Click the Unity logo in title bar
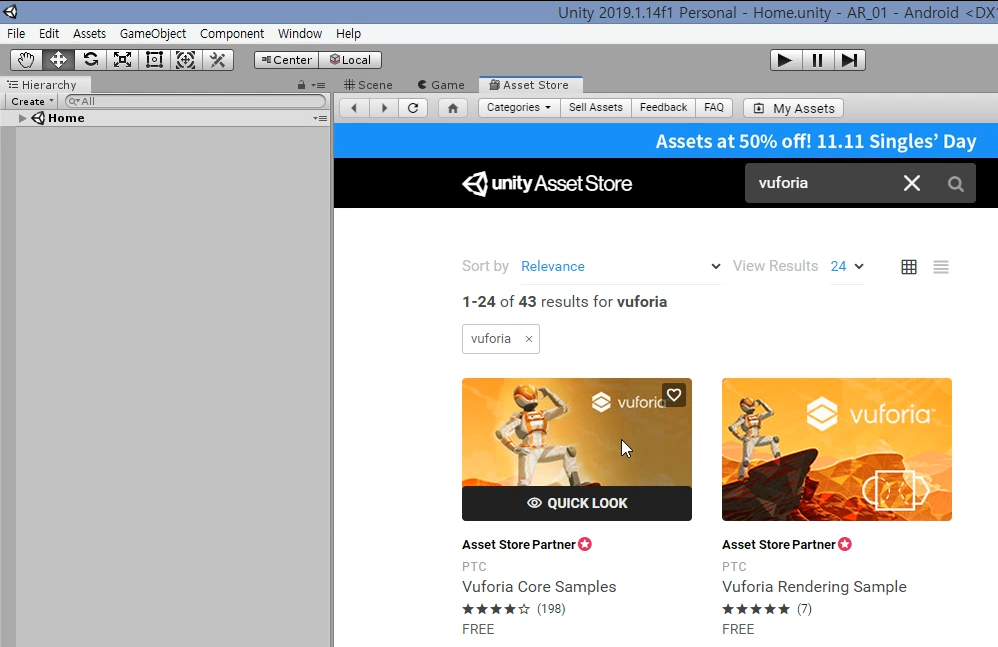The height and width of the screenshot is (647, 998). 10,11
